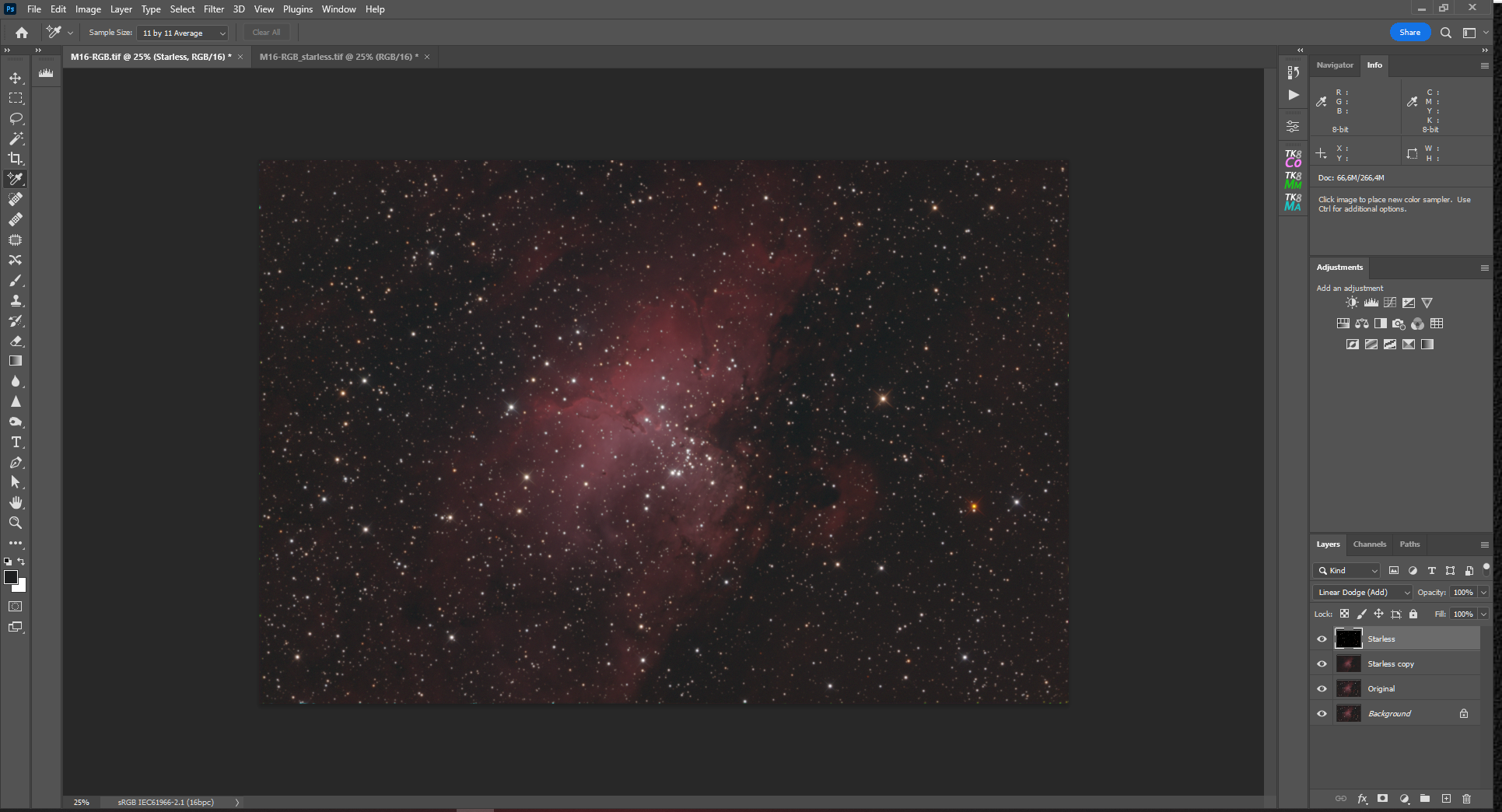The height and width of the screenshot is (812, 1502).
Task: Select the Pen tool
Action: tap(16, 462)
